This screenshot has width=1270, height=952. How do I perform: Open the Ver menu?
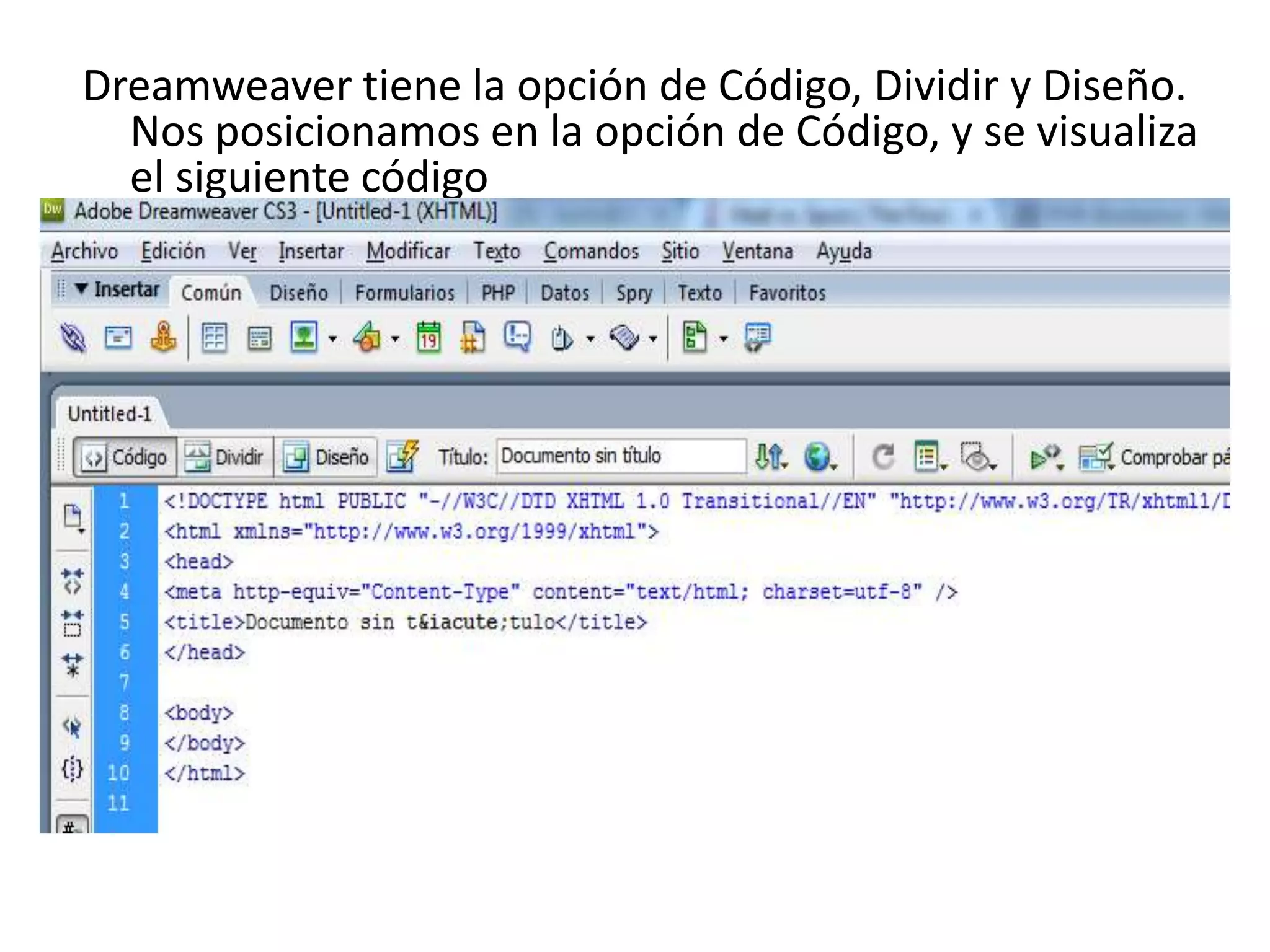[x=242, y=252]
